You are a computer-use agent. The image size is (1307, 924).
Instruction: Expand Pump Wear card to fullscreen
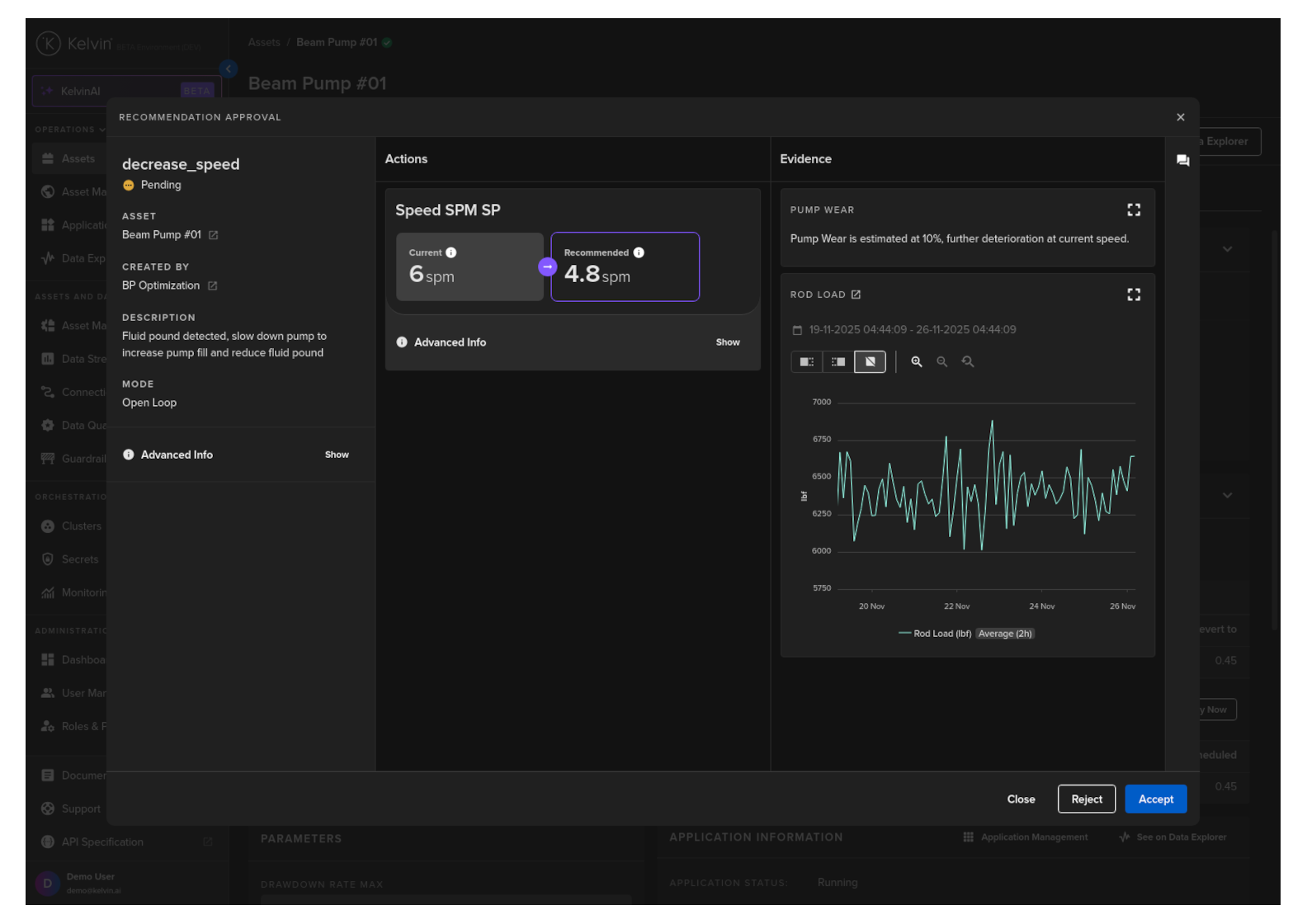coord(1134,210)
